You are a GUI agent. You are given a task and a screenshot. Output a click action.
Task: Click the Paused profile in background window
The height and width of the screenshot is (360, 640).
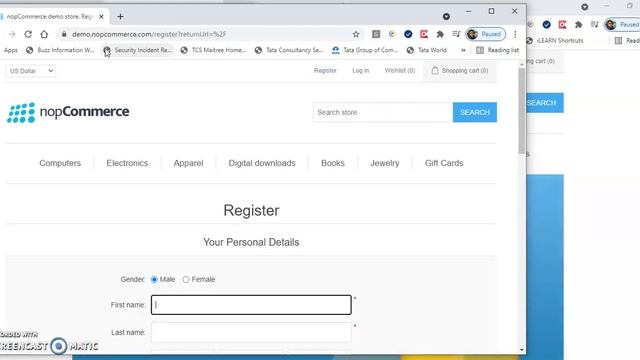(x=622, y=25)
